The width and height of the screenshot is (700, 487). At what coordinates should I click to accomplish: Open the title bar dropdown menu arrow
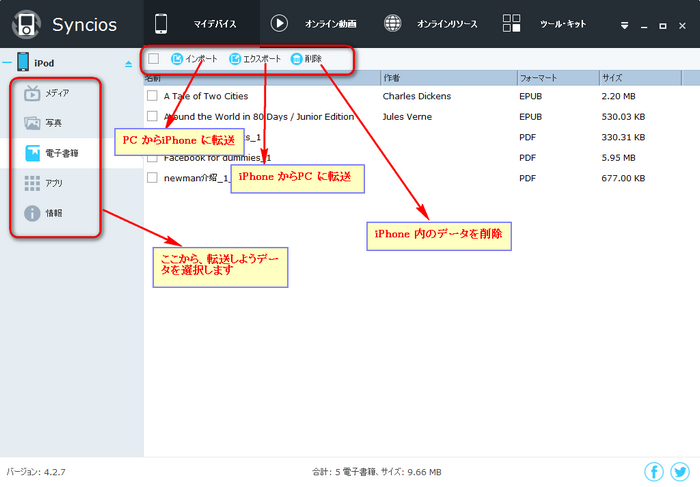tap(625, 26)
